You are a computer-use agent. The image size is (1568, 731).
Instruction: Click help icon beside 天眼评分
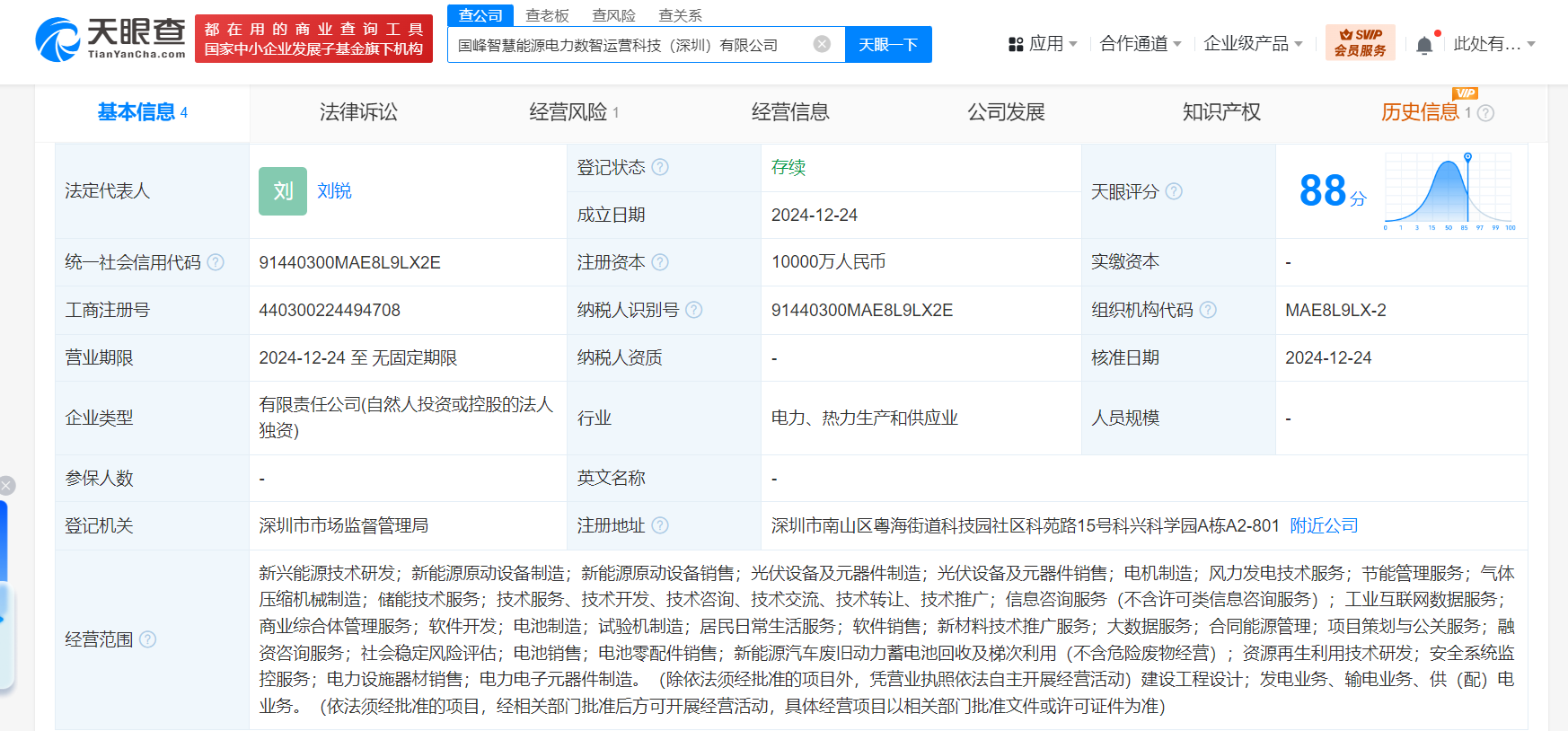pos(1174,191)
